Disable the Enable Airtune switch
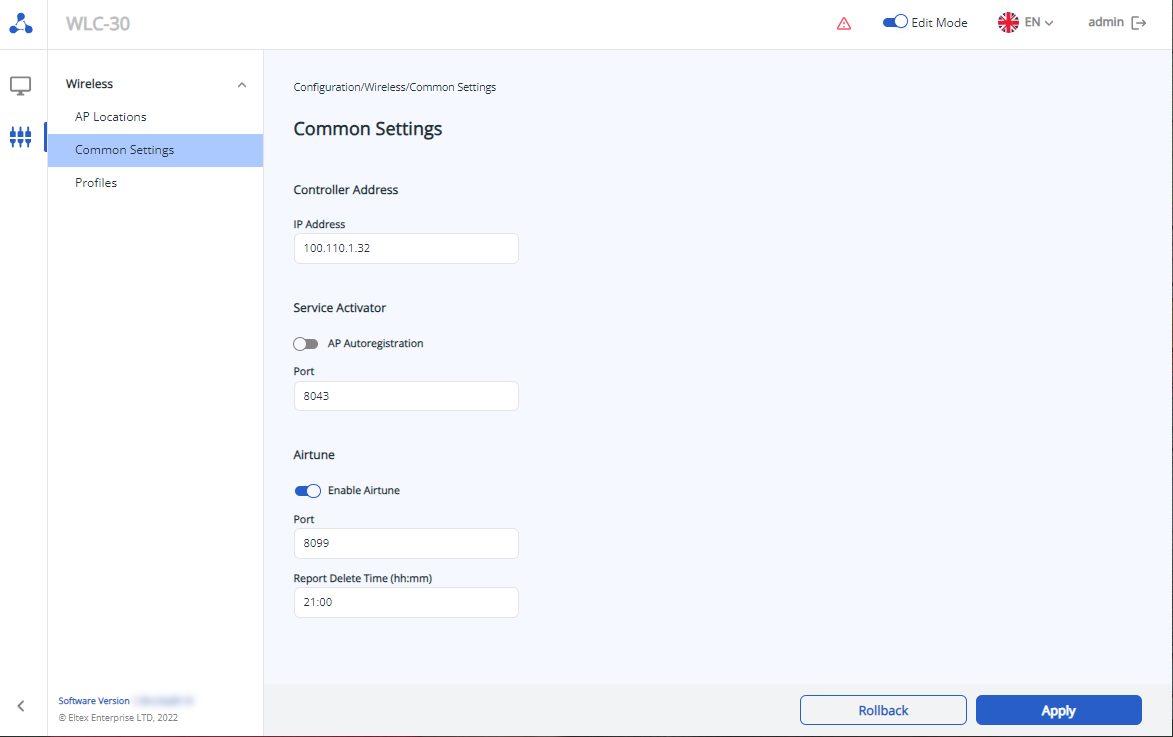This screenshot has height=737, width=1173. [x=307, y=491]
